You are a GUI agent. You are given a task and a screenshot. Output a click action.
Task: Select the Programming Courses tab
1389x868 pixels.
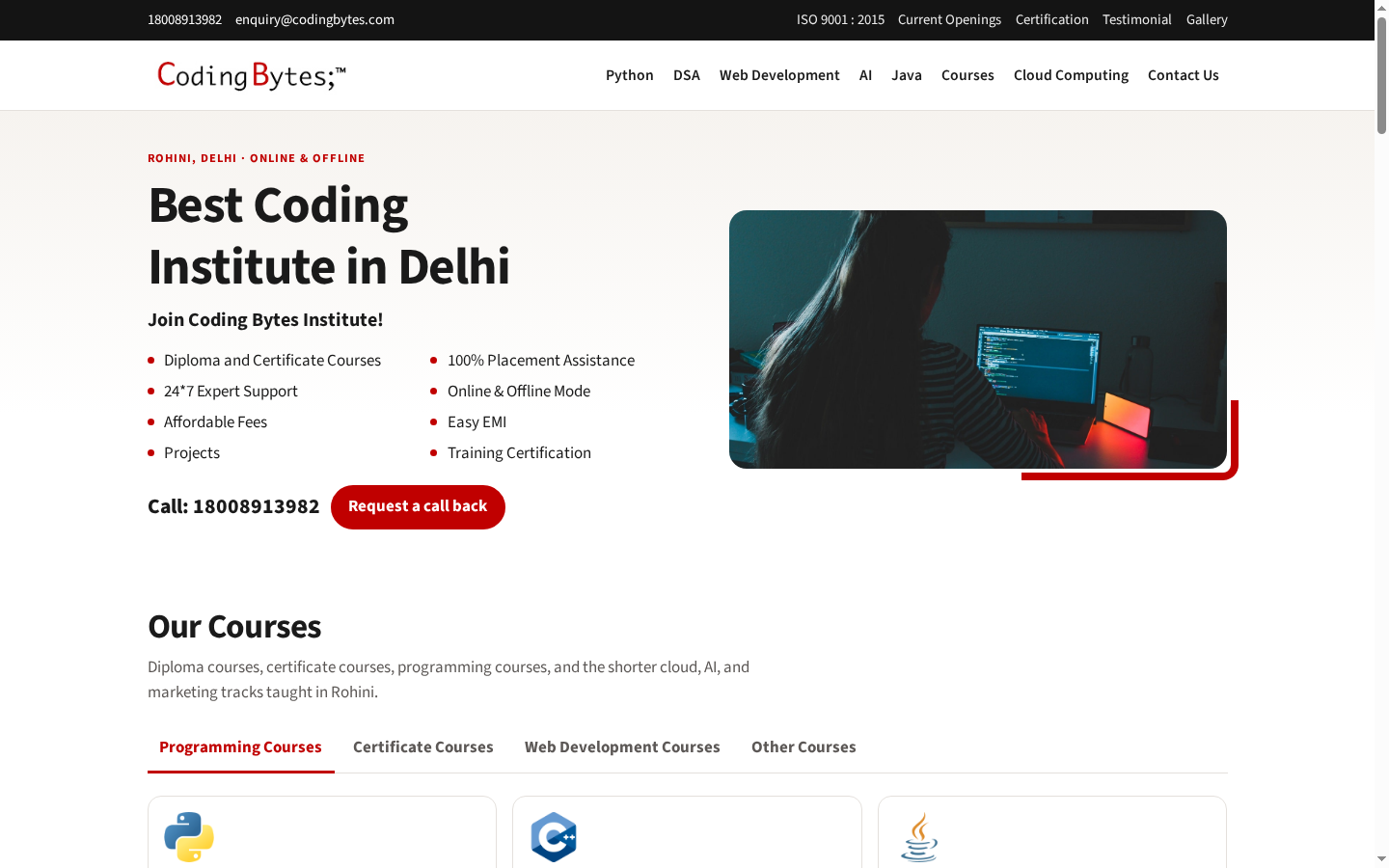[240, 747]
